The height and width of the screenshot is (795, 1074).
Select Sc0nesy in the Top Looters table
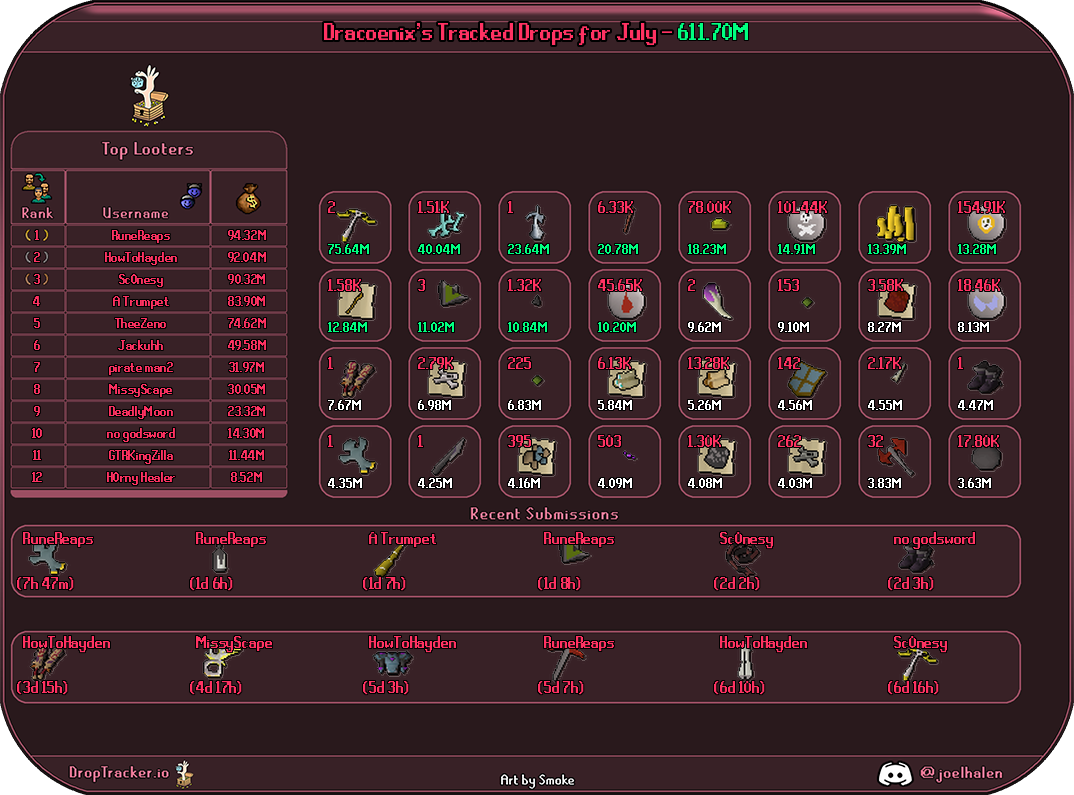(140, 279)
